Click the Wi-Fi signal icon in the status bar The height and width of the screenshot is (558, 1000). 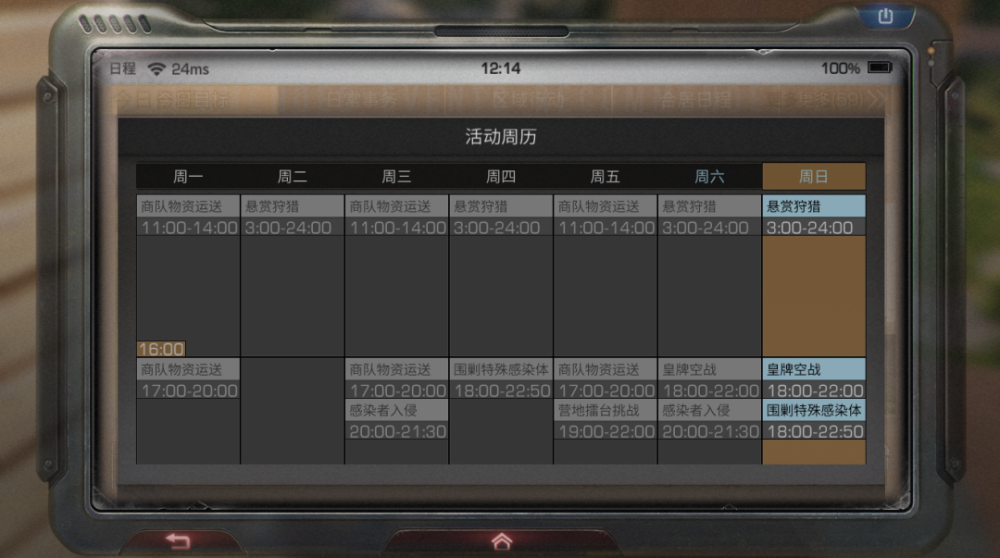click(x=156, y=69)
